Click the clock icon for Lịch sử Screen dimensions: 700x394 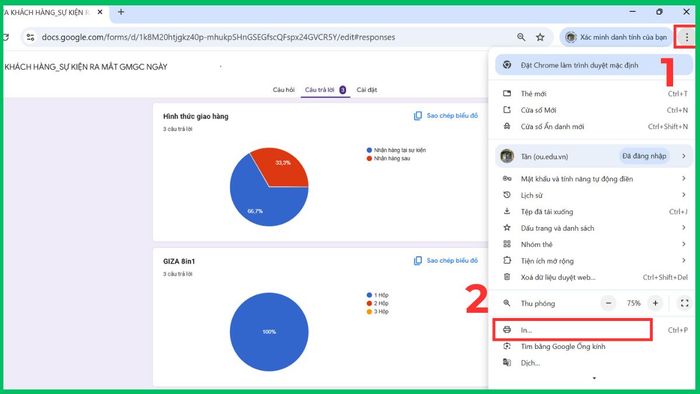click(507, 195)
